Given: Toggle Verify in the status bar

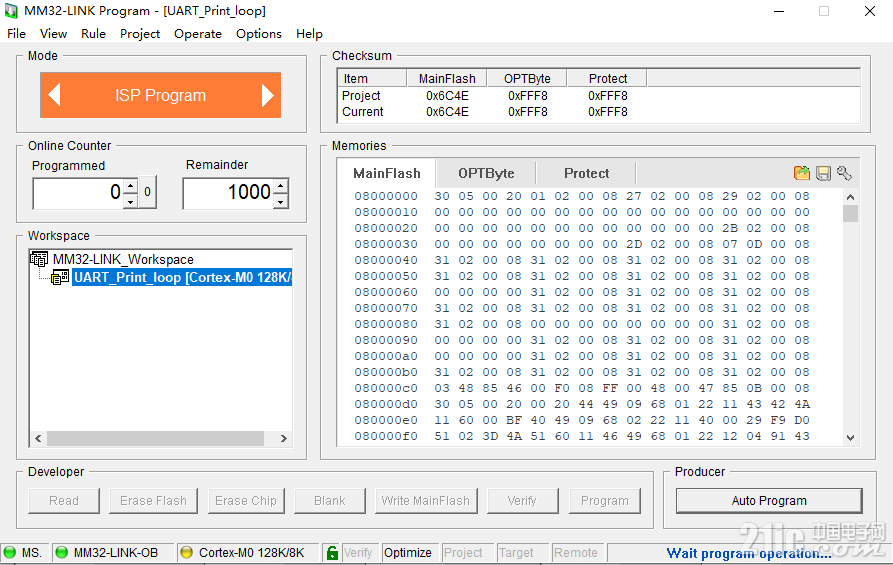Looking at the screenshot, I should pyautogui.click(x=358, y=552).
